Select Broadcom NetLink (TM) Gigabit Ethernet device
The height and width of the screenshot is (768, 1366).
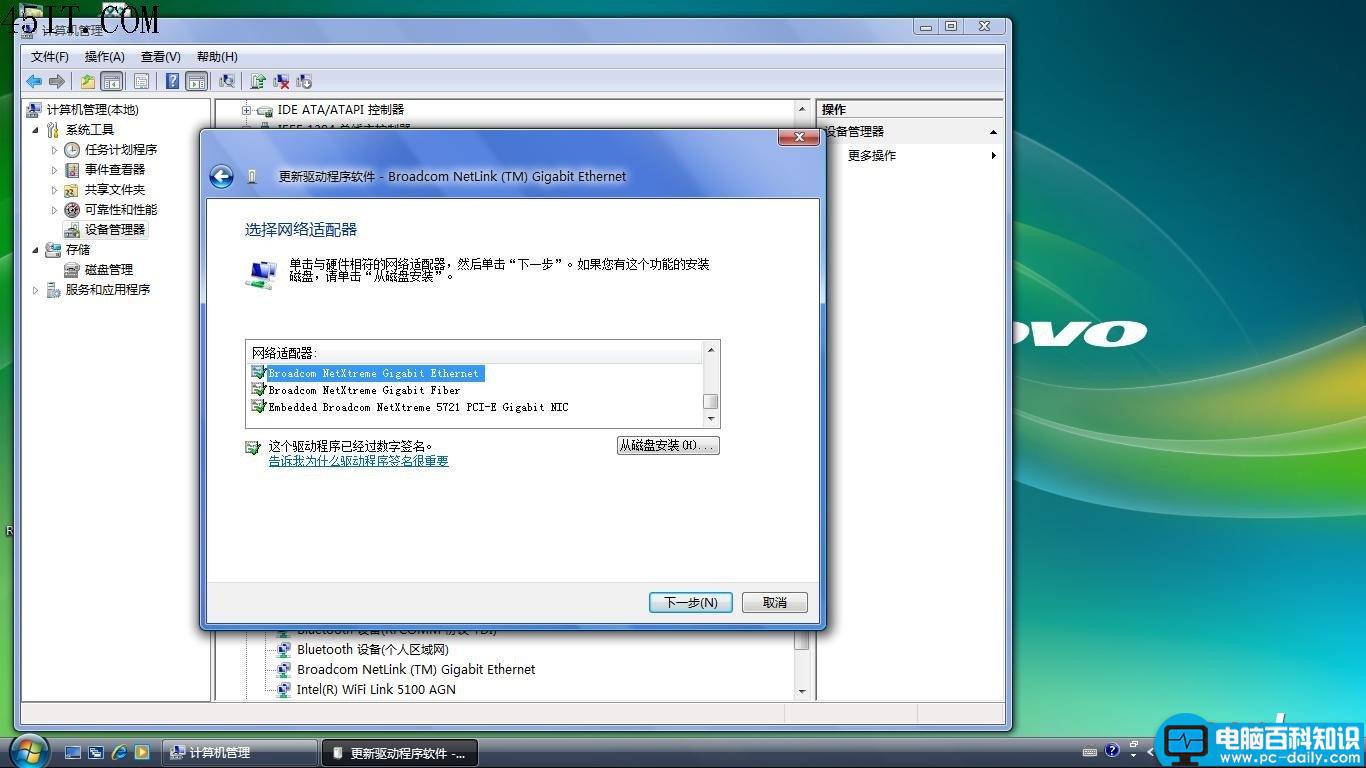pos(416,670)
